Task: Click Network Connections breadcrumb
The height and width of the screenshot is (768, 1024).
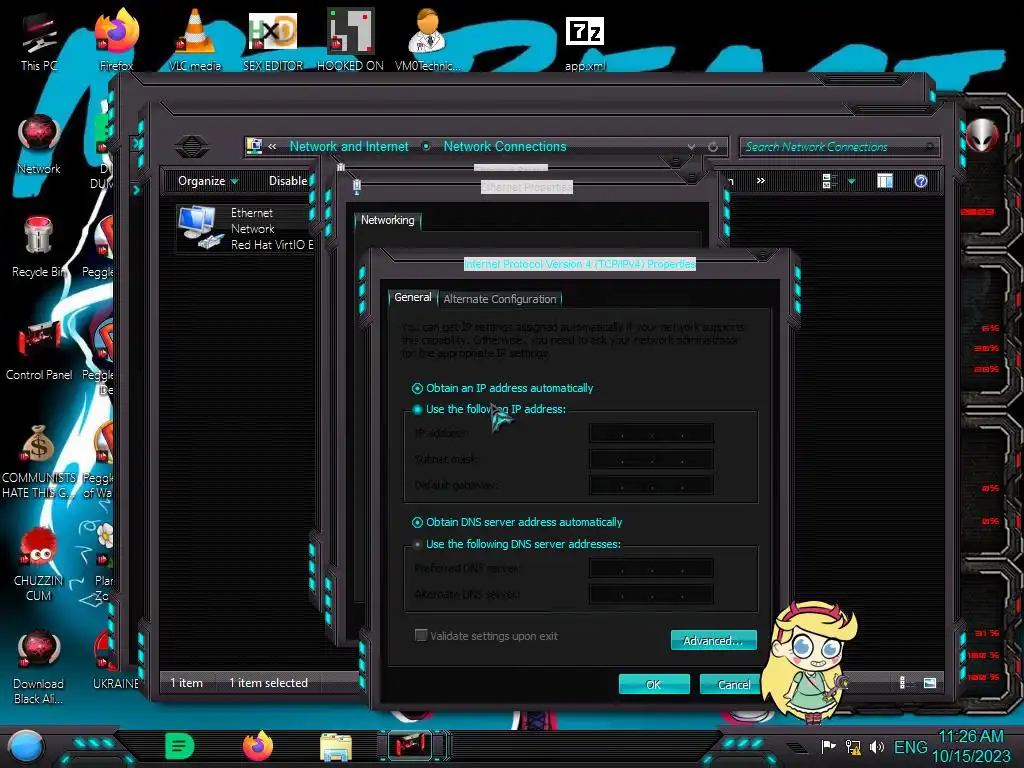Action: pos(505,146)
